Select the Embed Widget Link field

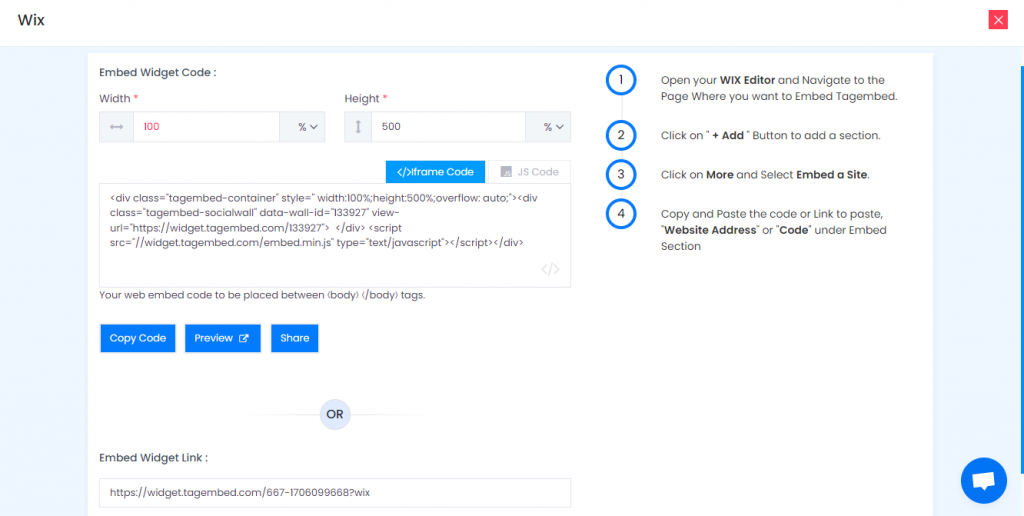pyautogui.click(x=335, y=492)
